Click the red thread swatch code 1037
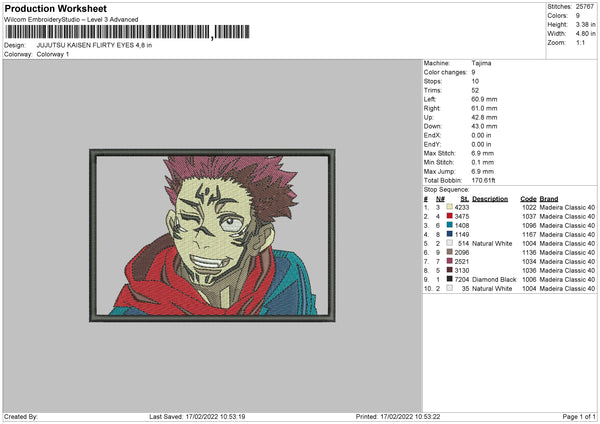Viewport: 600px width, 424px height. [450, 216]
